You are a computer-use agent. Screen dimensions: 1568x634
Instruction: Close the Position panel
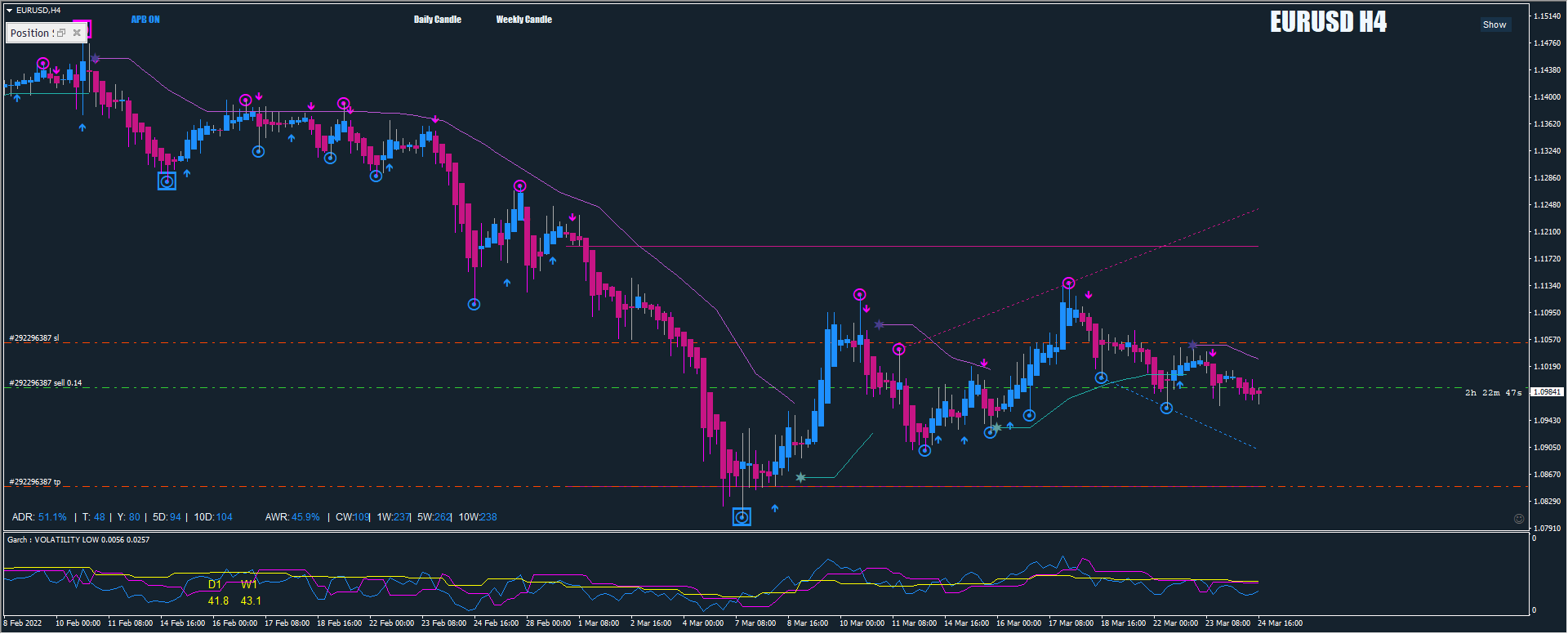point(77,33)
